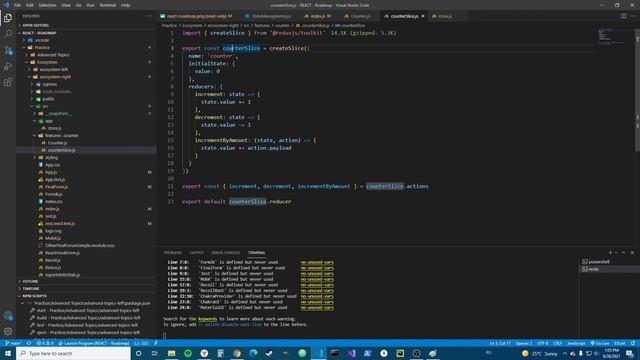Screen dimensions: 640x360
Task: Add a new terminal with plus icon
Action: (610, 253)
